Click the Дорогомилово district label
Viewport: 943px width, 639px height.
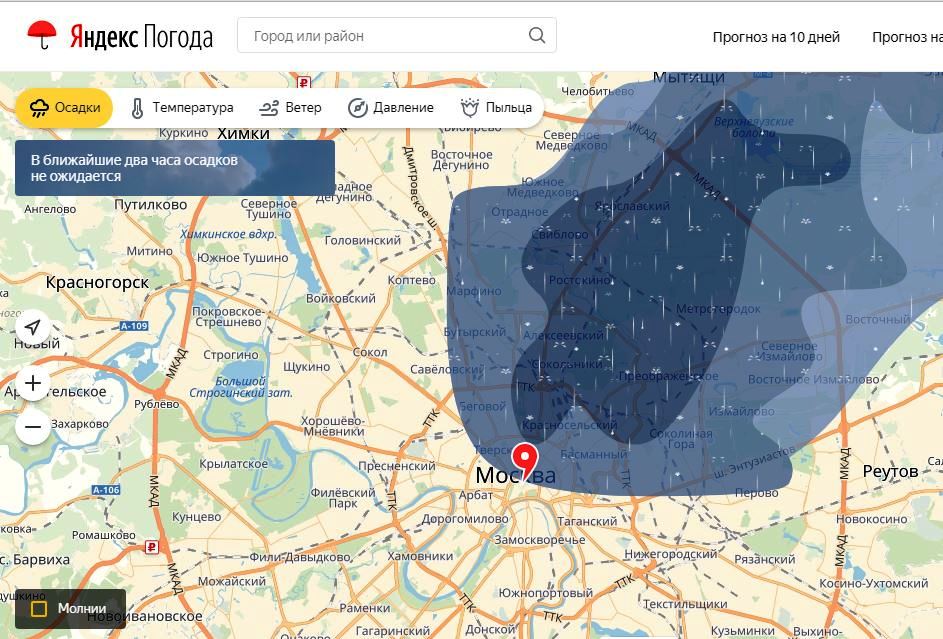click(465, 519)
